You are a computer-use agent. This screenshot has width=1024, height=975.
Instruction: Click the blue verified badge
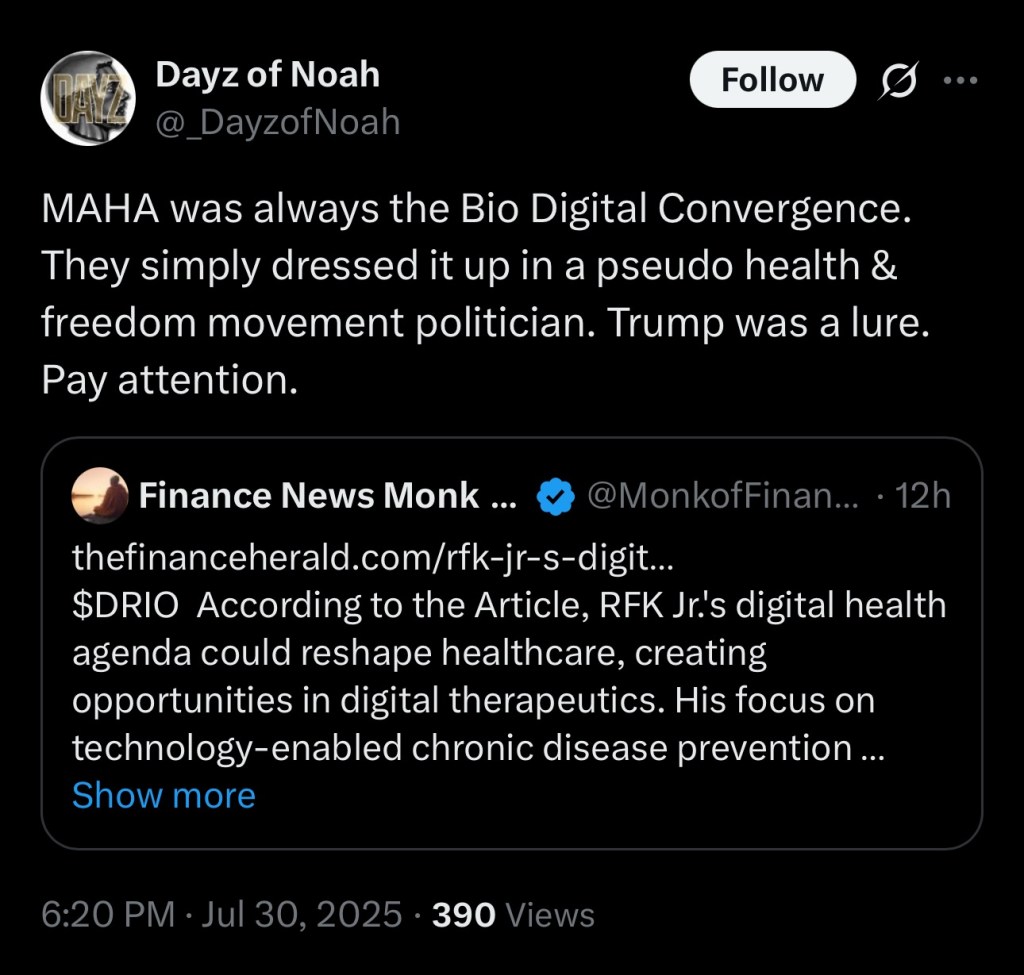point(553,496)
